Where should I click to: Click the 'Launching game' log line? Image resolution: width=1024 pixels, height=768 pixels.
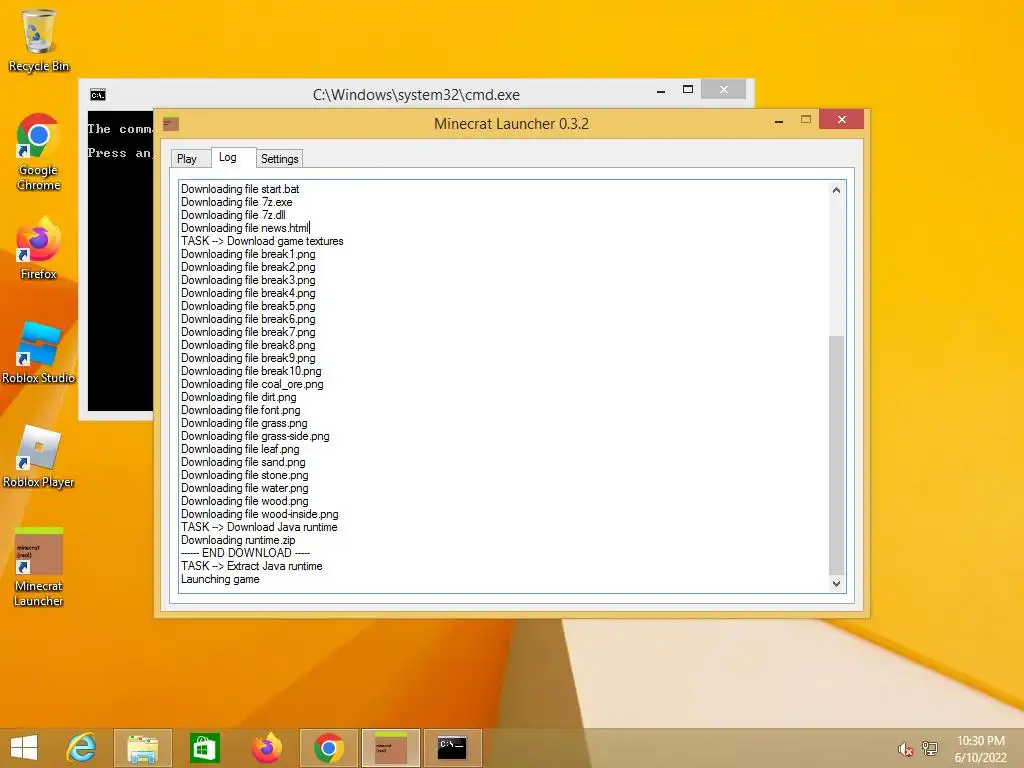[x=220, y=579]
